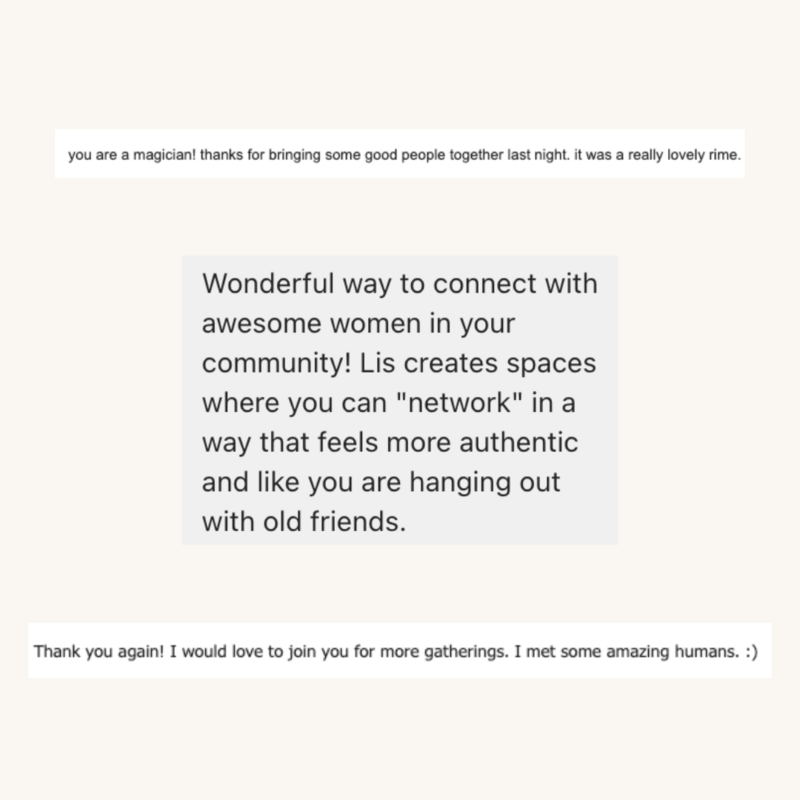Viewport: 800px width, 800px height.
Task: Click the words "really lovely rime"
Action: [x=684, y=155]
